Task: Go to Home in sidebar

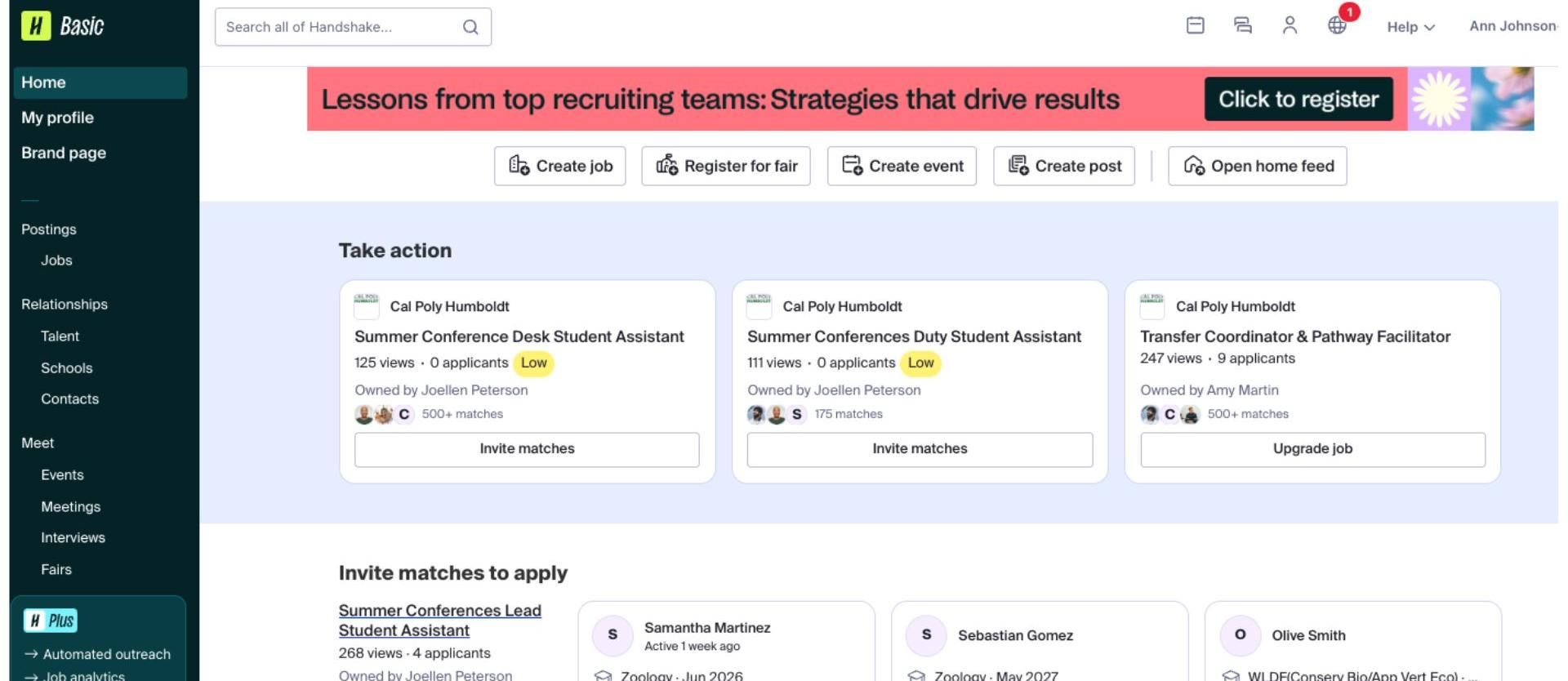Action: click(x=100, y=82)
